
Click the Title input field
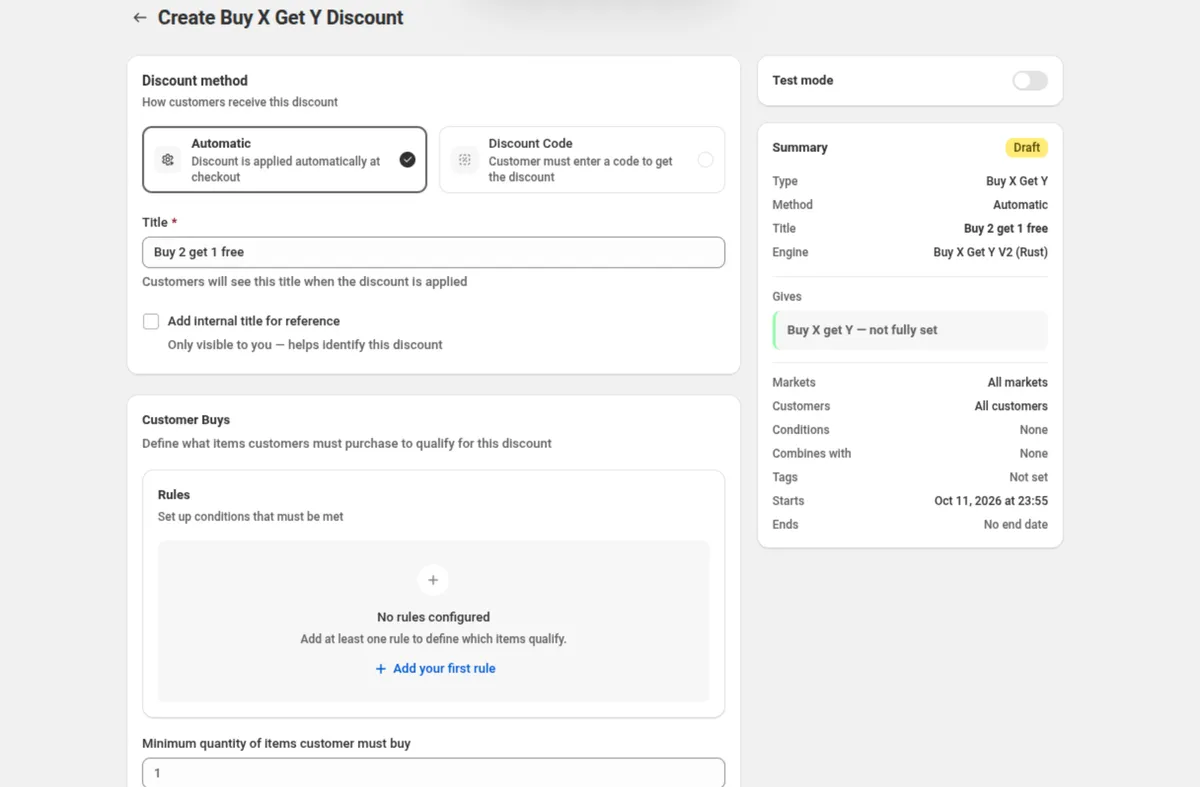click(433, 252)
